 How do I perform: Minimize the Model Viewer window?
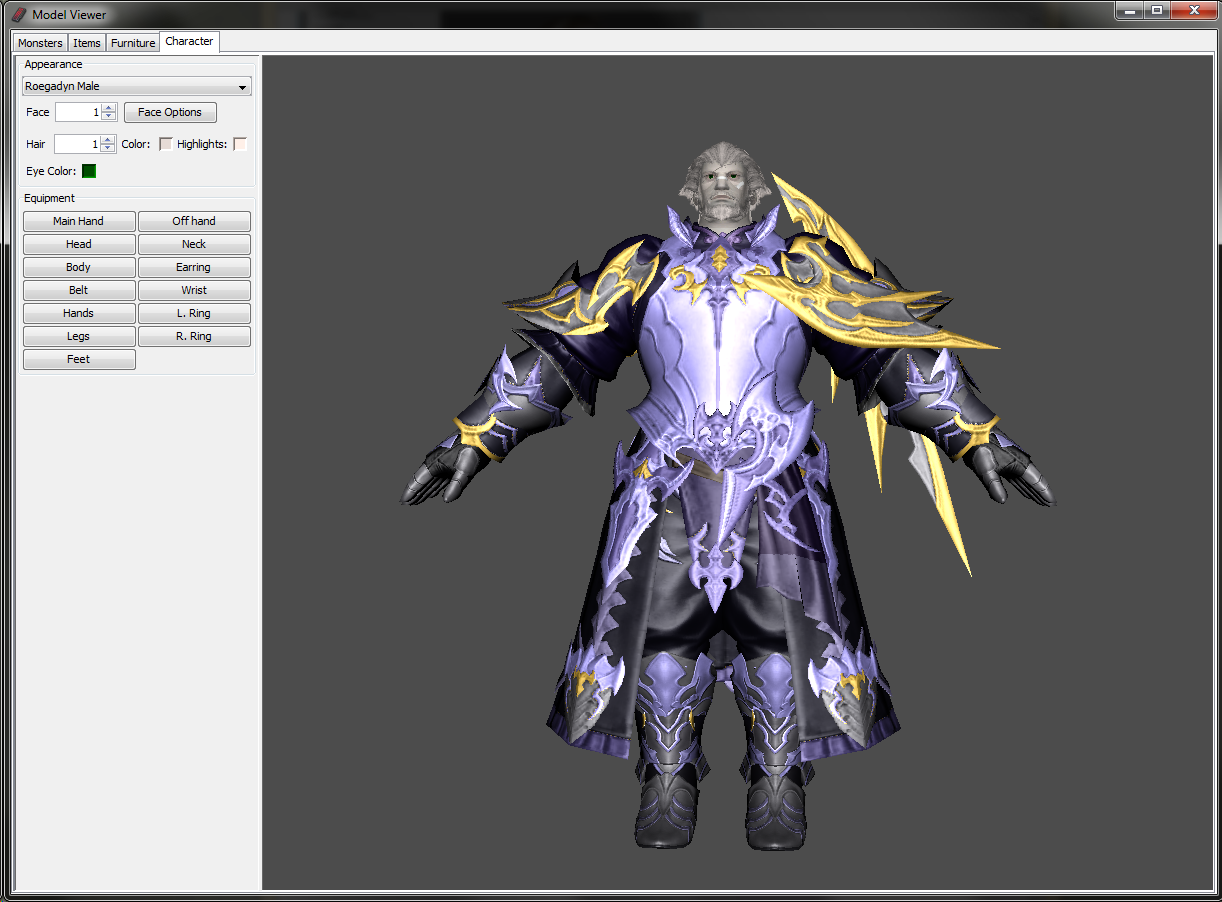coord(1130,10)
